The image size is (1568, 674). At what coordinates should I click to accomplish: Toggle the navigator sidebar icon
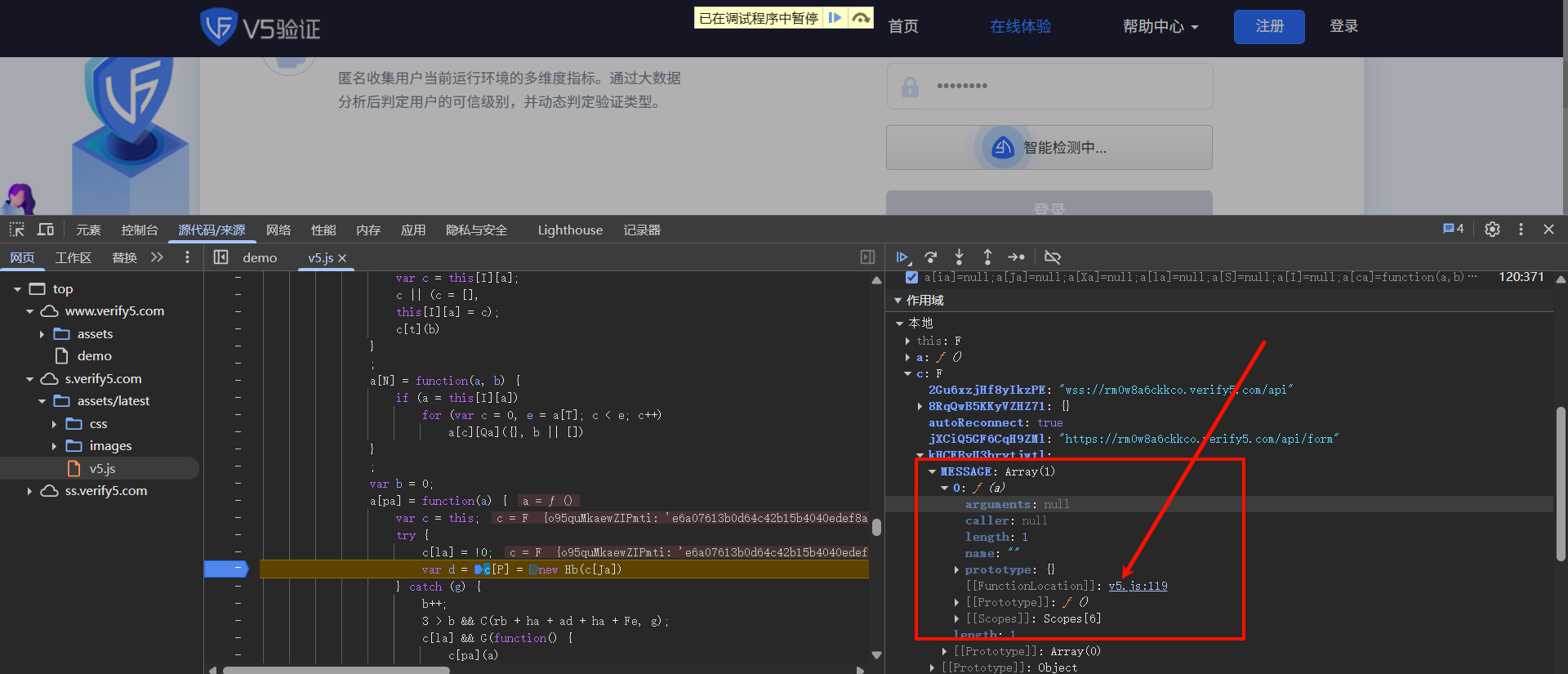pos(220,257)
